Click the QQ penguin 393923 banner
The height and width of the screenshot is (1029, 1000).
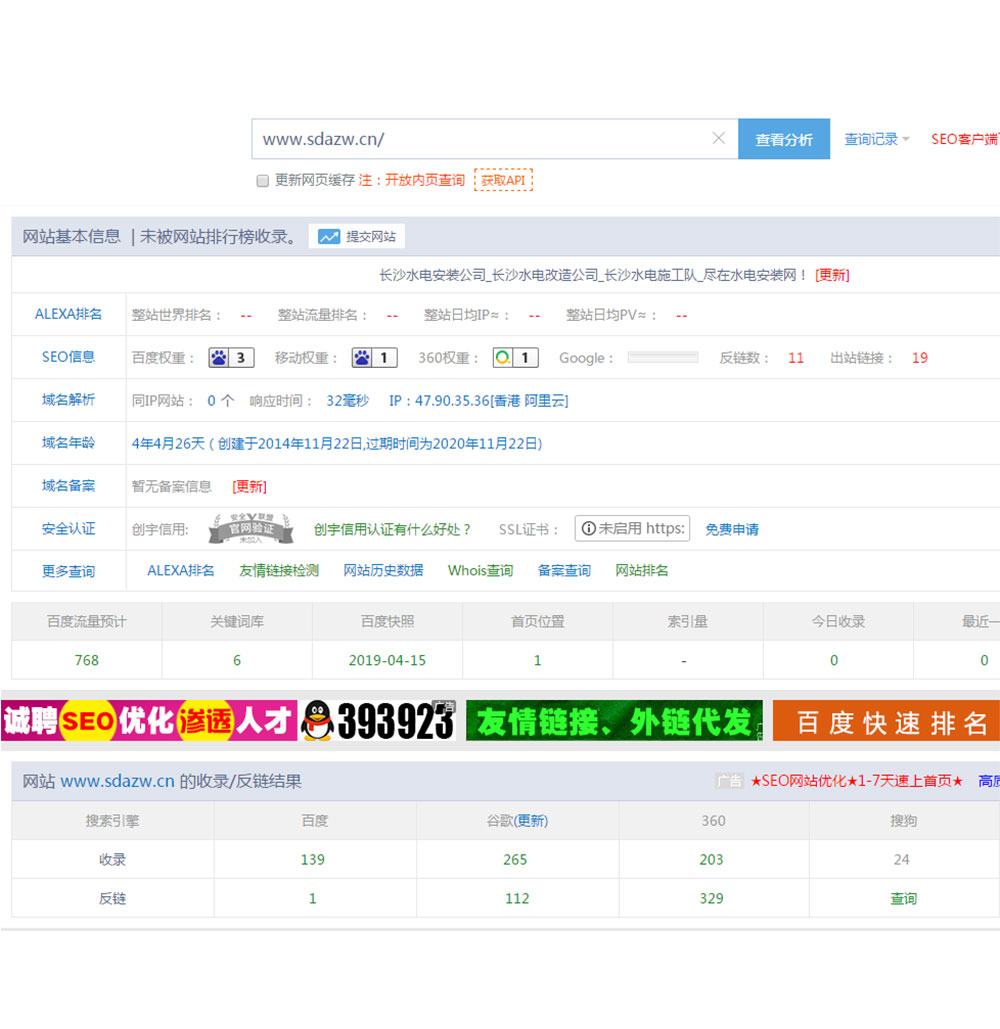379,721
